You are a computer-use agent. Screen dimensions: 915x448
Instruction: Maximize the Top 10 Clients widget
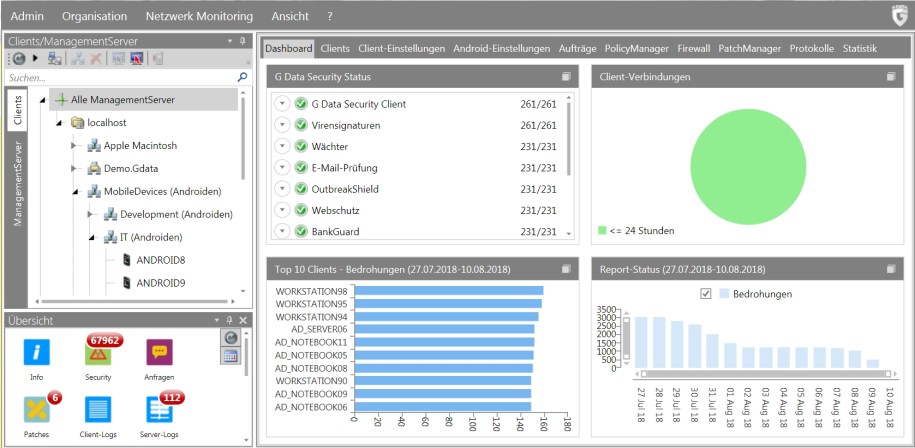coord(565,269)
